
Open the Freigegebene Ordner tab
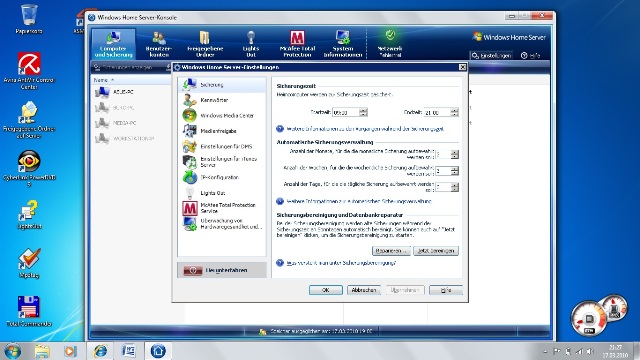click(205, 44)
